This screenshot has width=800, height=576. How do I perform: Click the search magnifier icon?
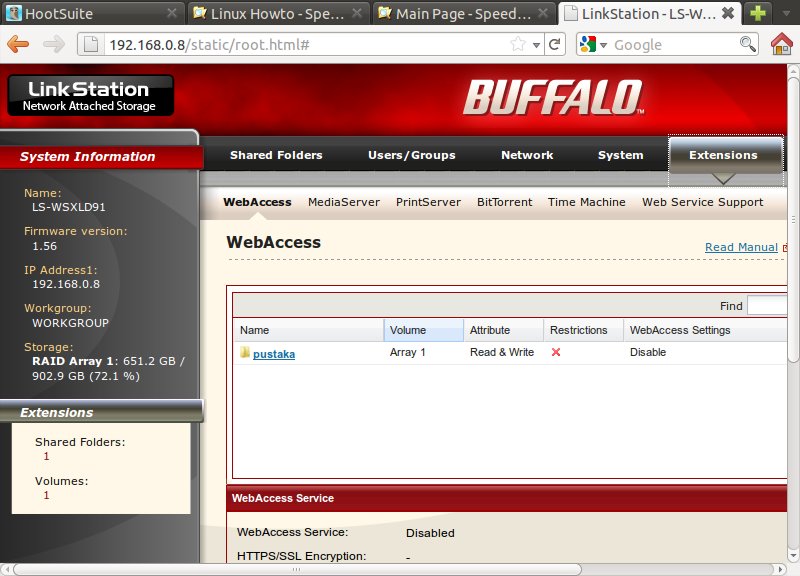pyautogui.click(x=748, y=44)
